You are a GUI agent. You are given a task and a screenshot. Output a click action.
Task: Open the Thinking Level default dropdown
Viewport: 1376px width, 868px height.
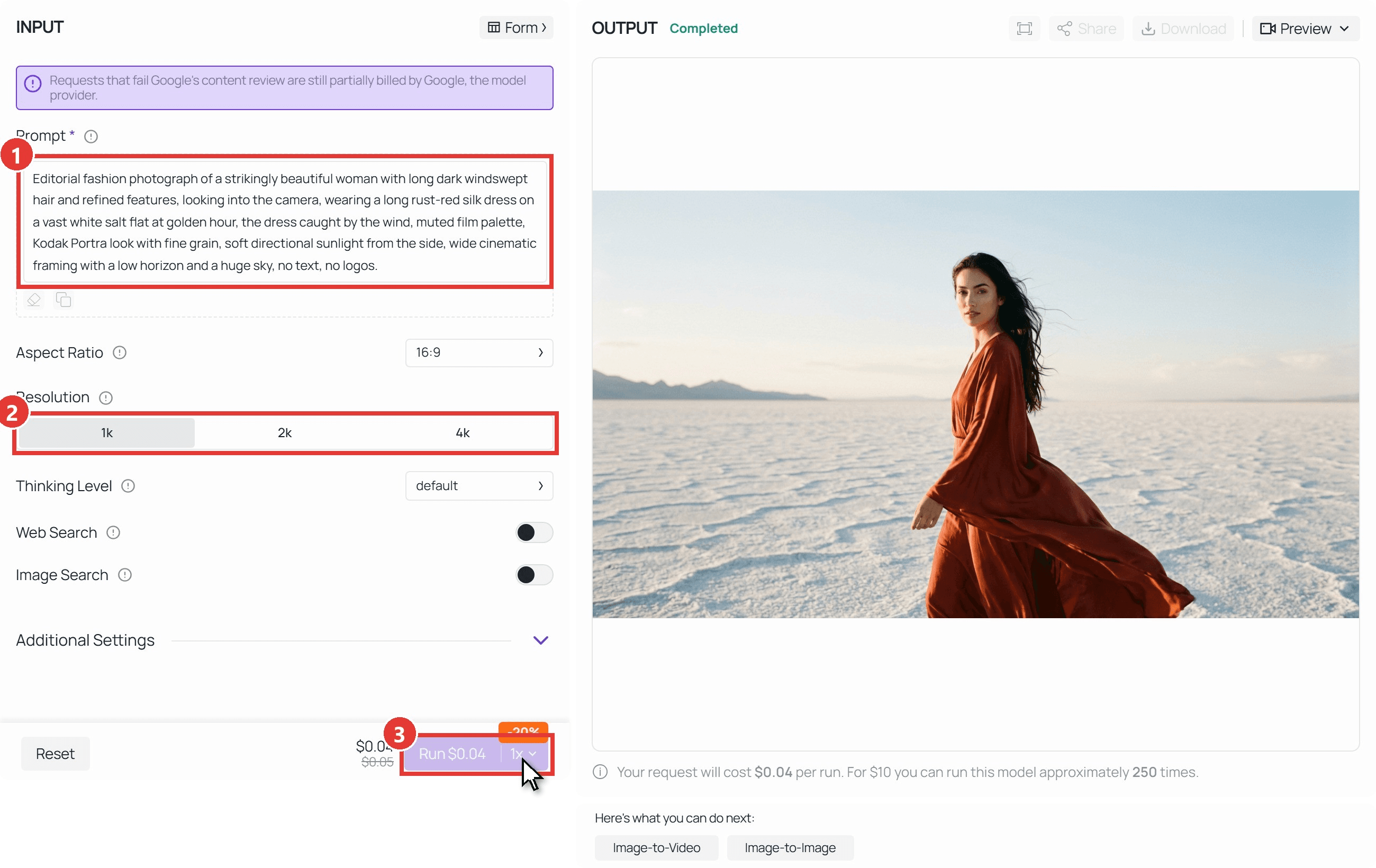(479, 486)
